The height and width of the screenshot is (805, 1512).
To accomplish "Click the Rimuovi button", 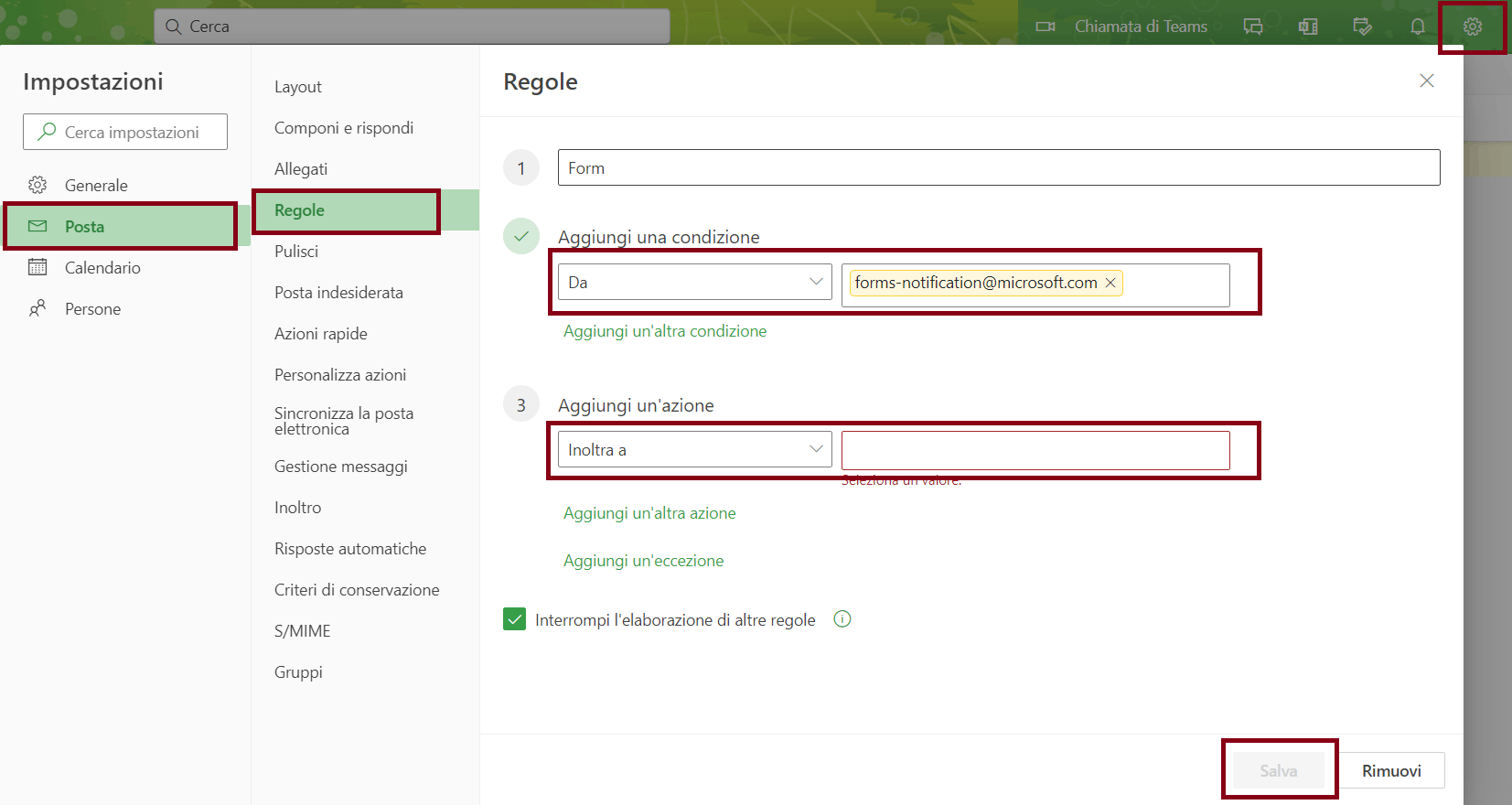I will click(x=1391, y=770).
